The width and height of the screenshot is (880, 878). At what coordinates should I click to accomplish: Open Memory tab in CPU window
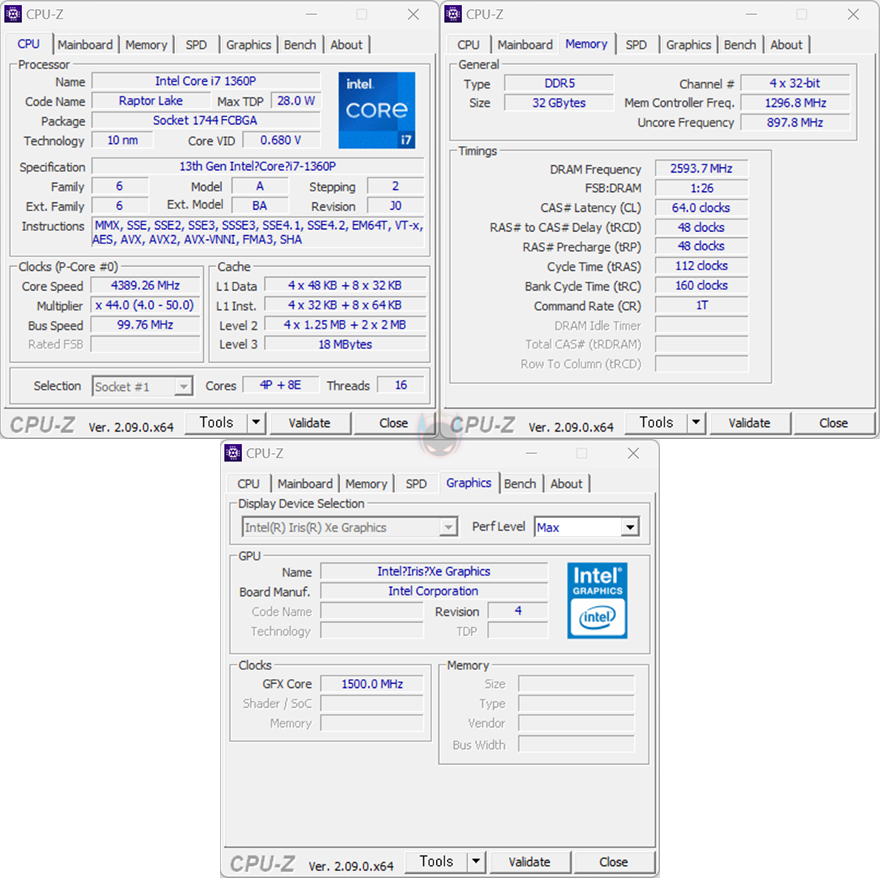coord(146,45)
